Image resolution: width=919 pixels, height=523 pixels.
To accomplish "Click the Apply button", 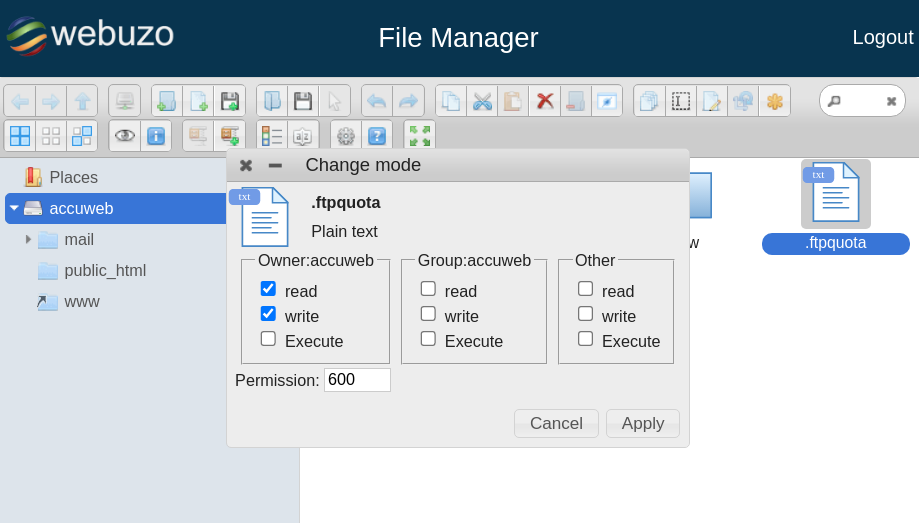I will click(x=642, y=423).
